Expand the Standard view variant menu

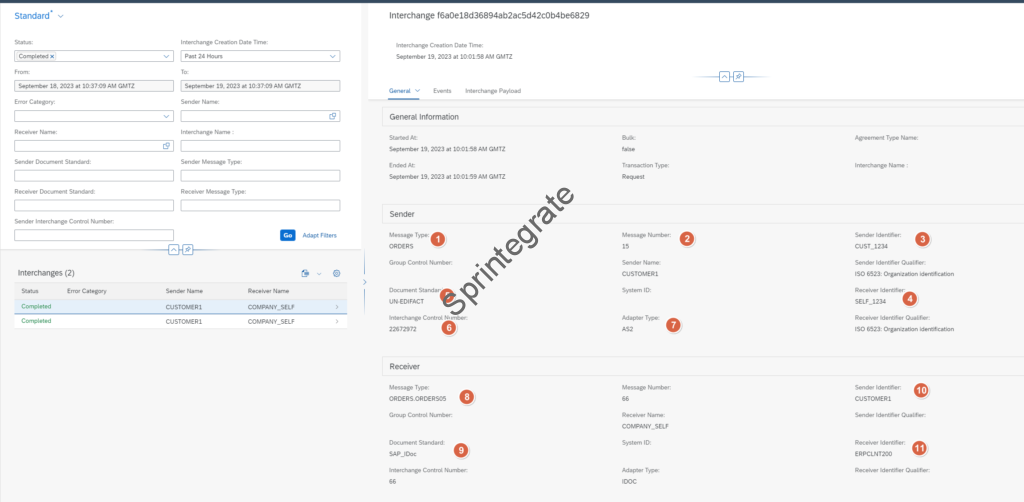tap(61, 17)
